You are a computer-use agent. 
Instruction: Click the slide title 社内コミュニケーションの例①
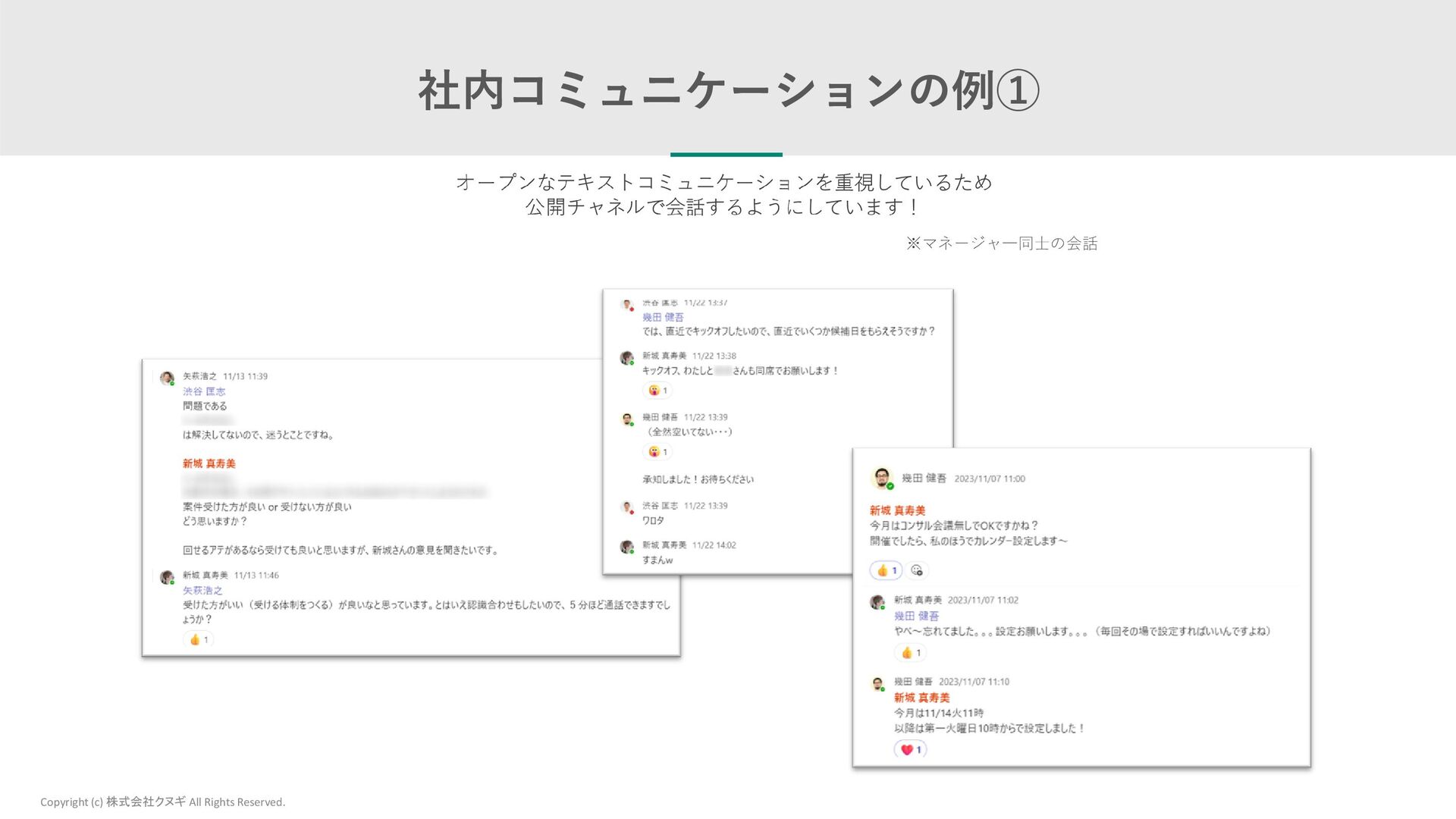click(x=728, y=91)
